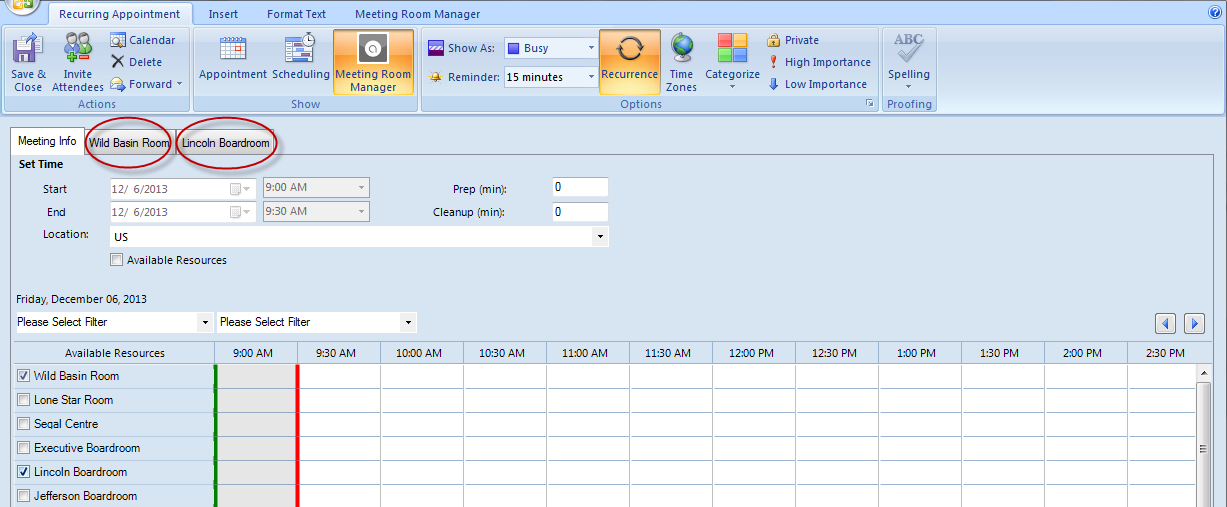
Task: Click the Recurrence icon
Action: [630, 48]
